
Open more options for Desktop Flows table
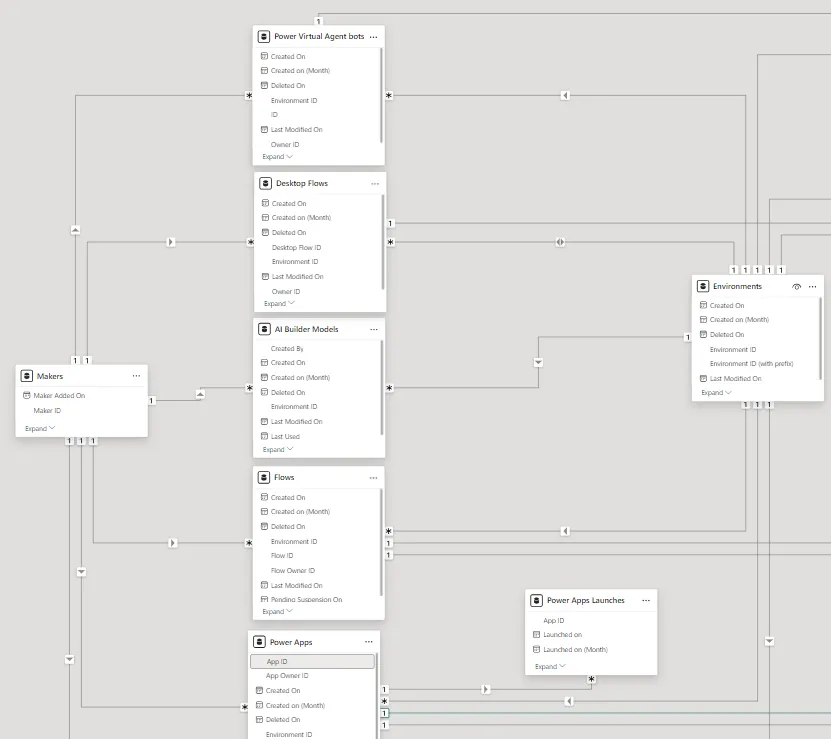coord(375,184)
